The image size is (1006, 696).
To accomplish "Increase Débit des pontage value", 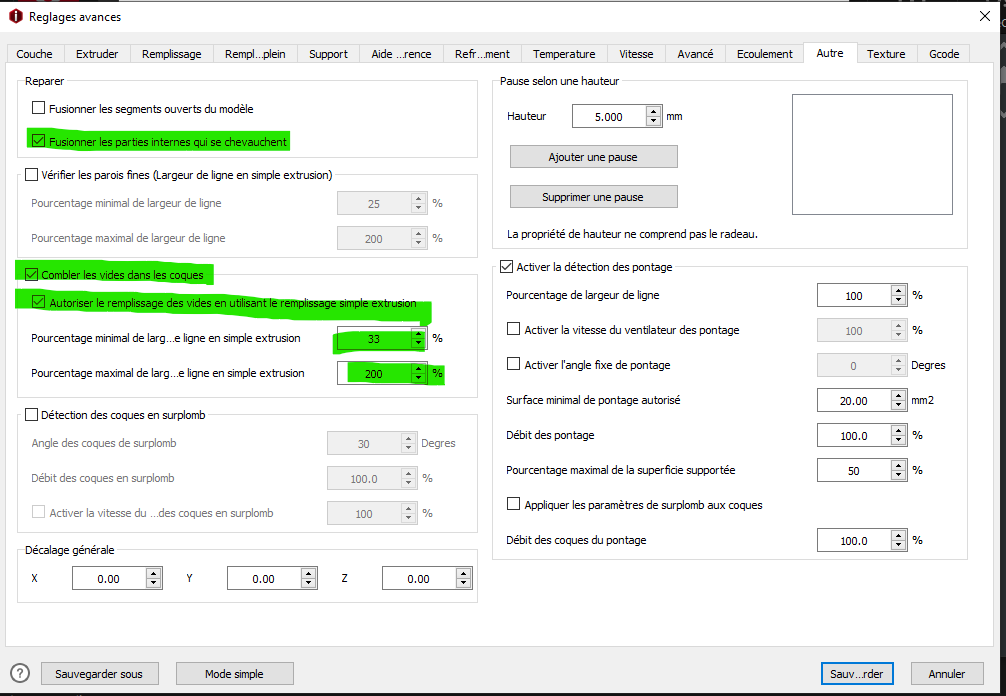I will click(898, 430).
